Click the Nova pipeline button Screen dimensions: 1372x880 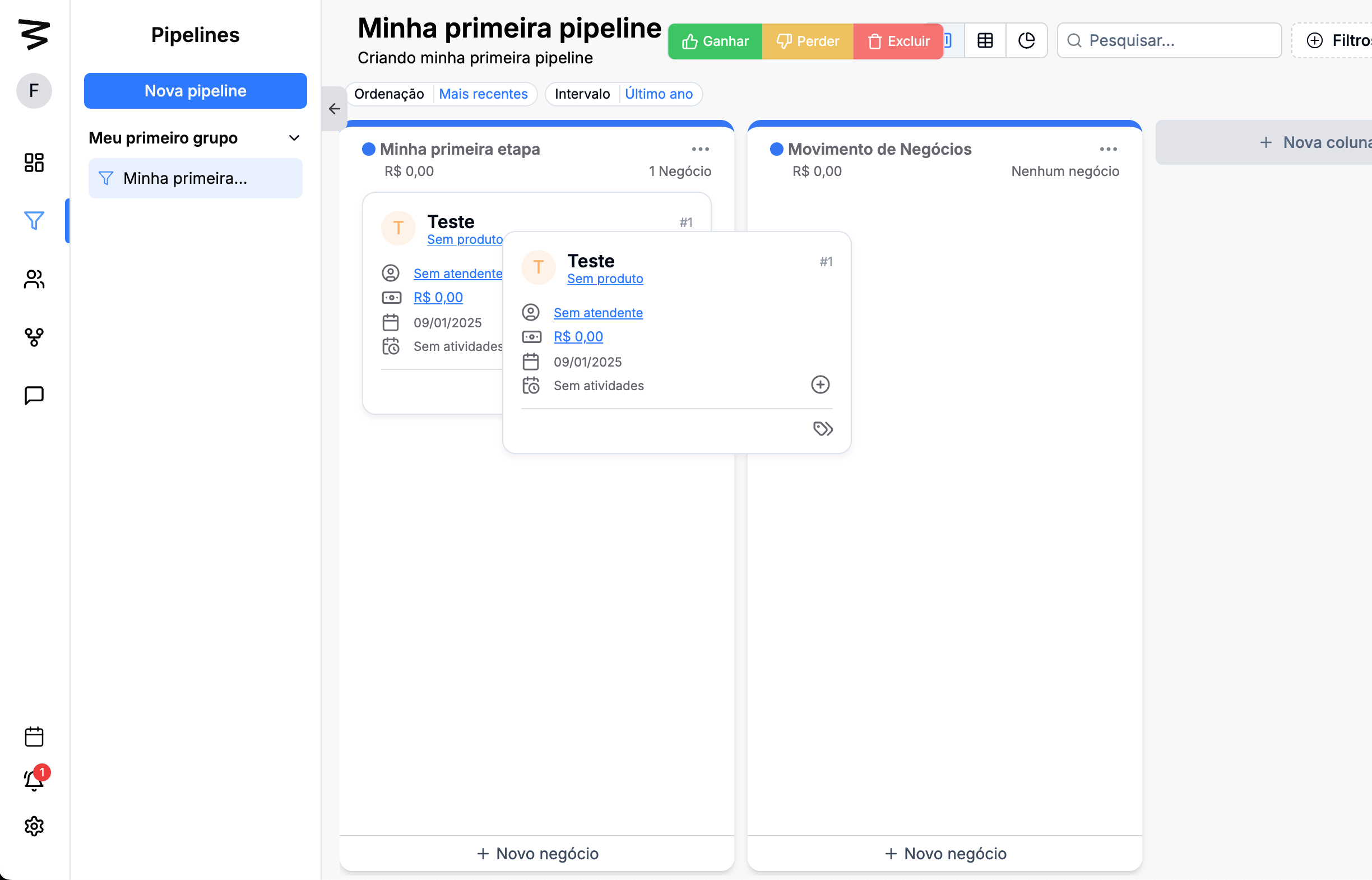(196, 91)
